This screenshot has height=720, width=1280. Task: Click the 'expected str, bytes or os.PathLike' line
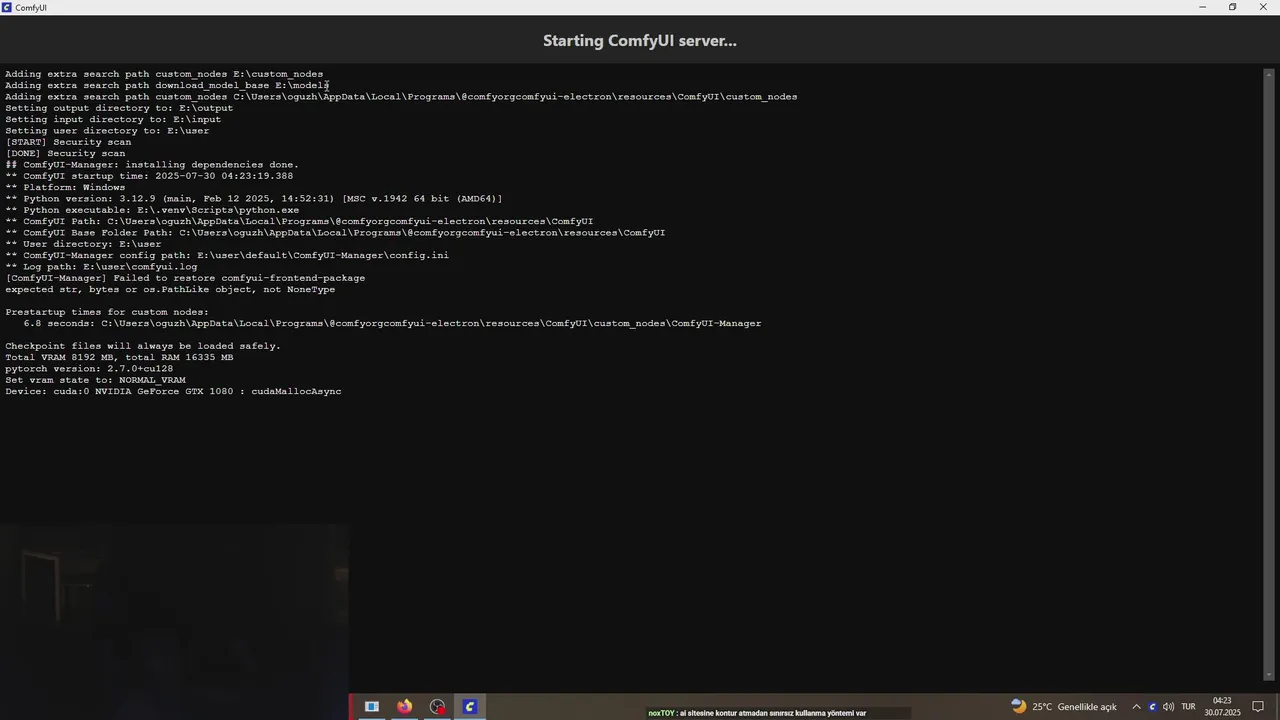pyautogui.click(x=170, y=289)
